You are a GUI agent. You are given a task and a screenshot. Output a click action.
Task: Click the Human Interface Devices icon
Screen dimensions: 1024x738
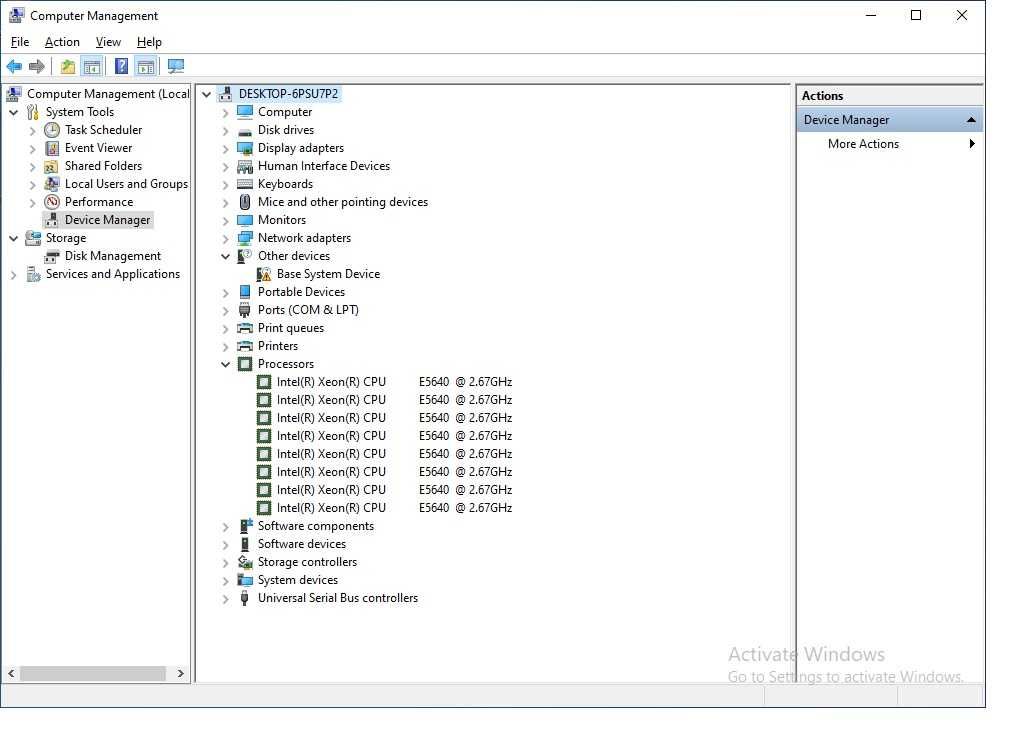click(245, 167)
